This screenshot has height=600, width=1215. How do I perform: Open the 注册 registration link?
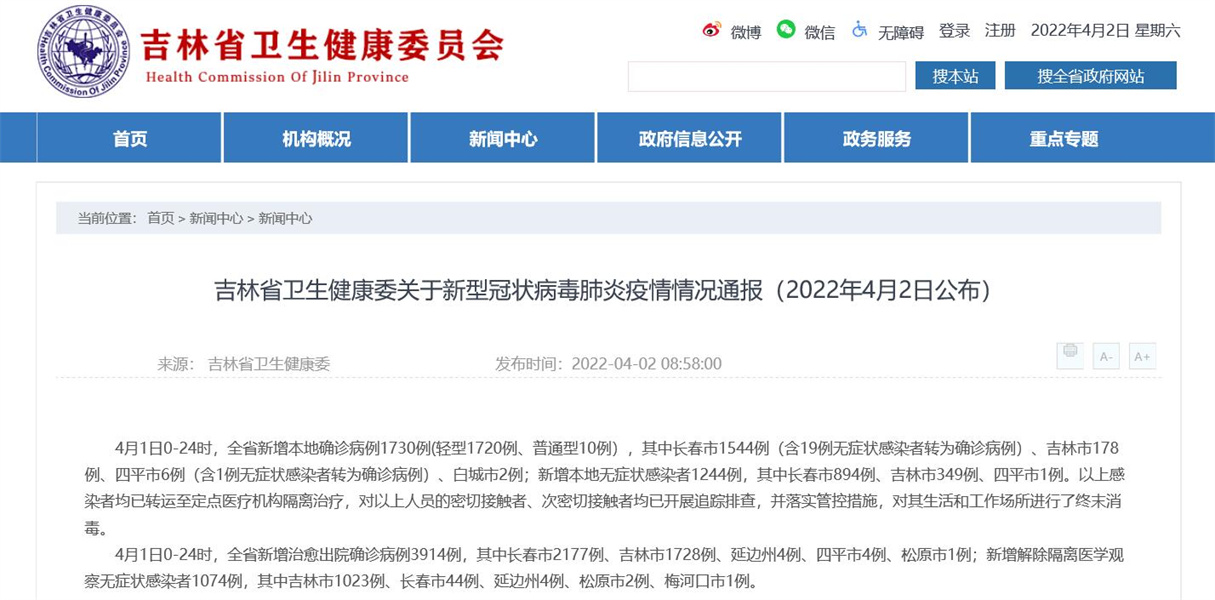click(999, 31)
